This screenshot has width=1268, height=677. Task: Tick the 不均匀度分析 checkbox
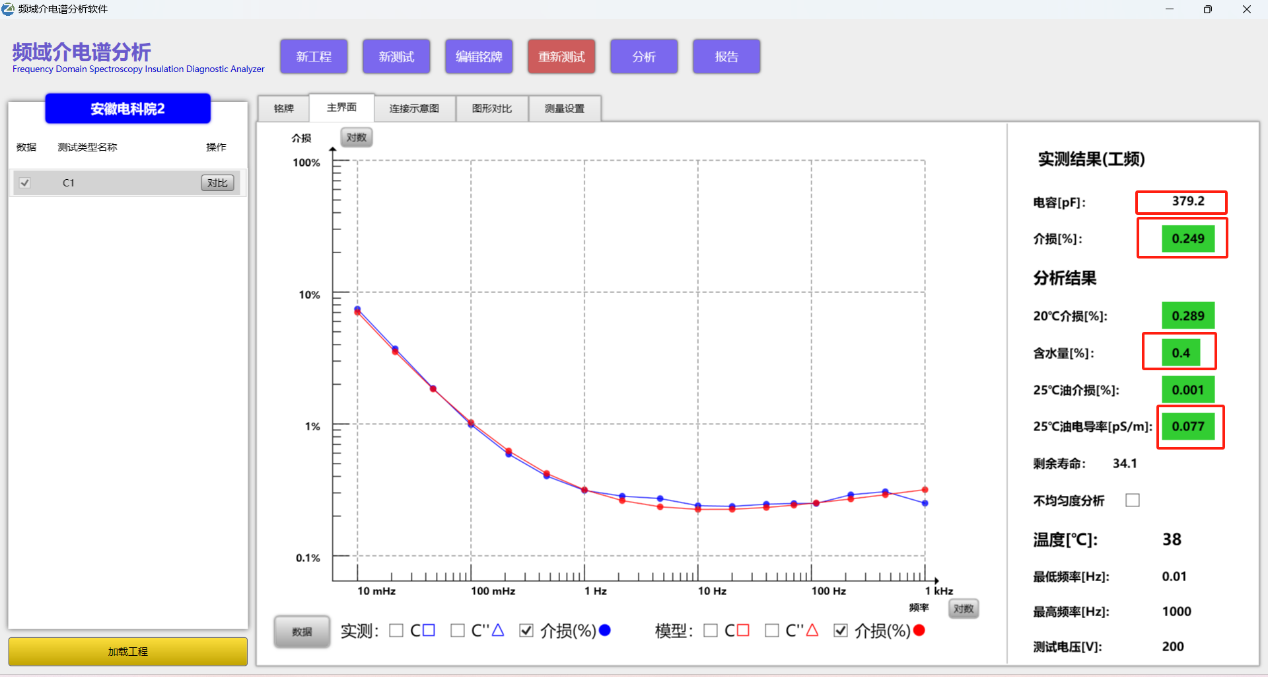point(1132,500)
